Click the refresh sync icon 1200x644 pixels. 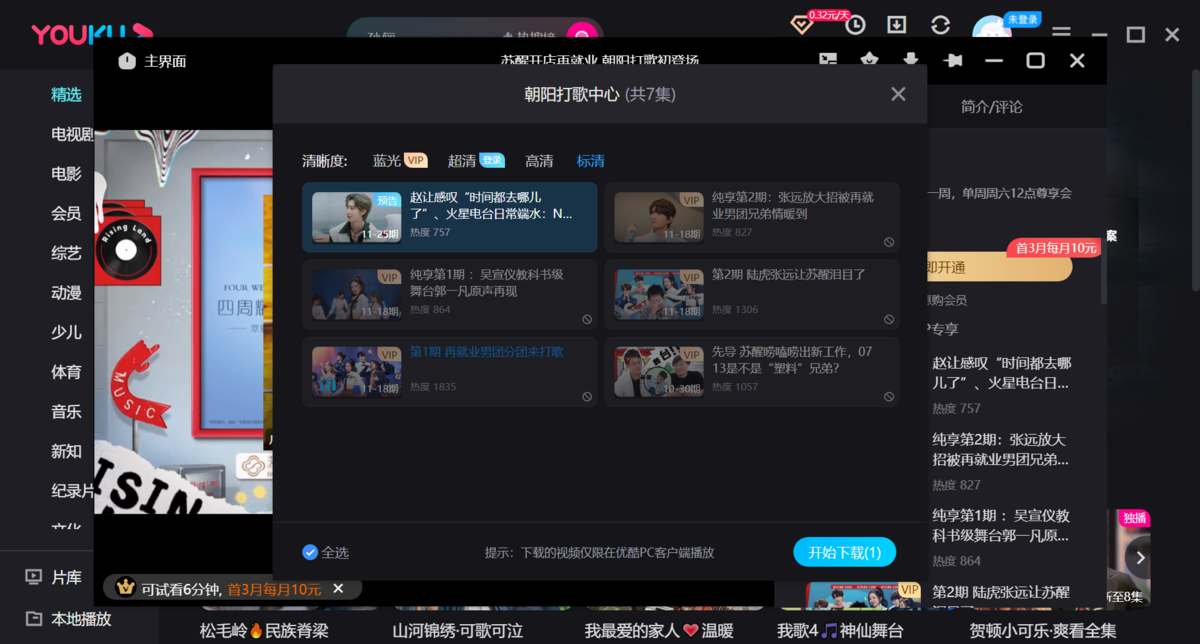point(940,25)
